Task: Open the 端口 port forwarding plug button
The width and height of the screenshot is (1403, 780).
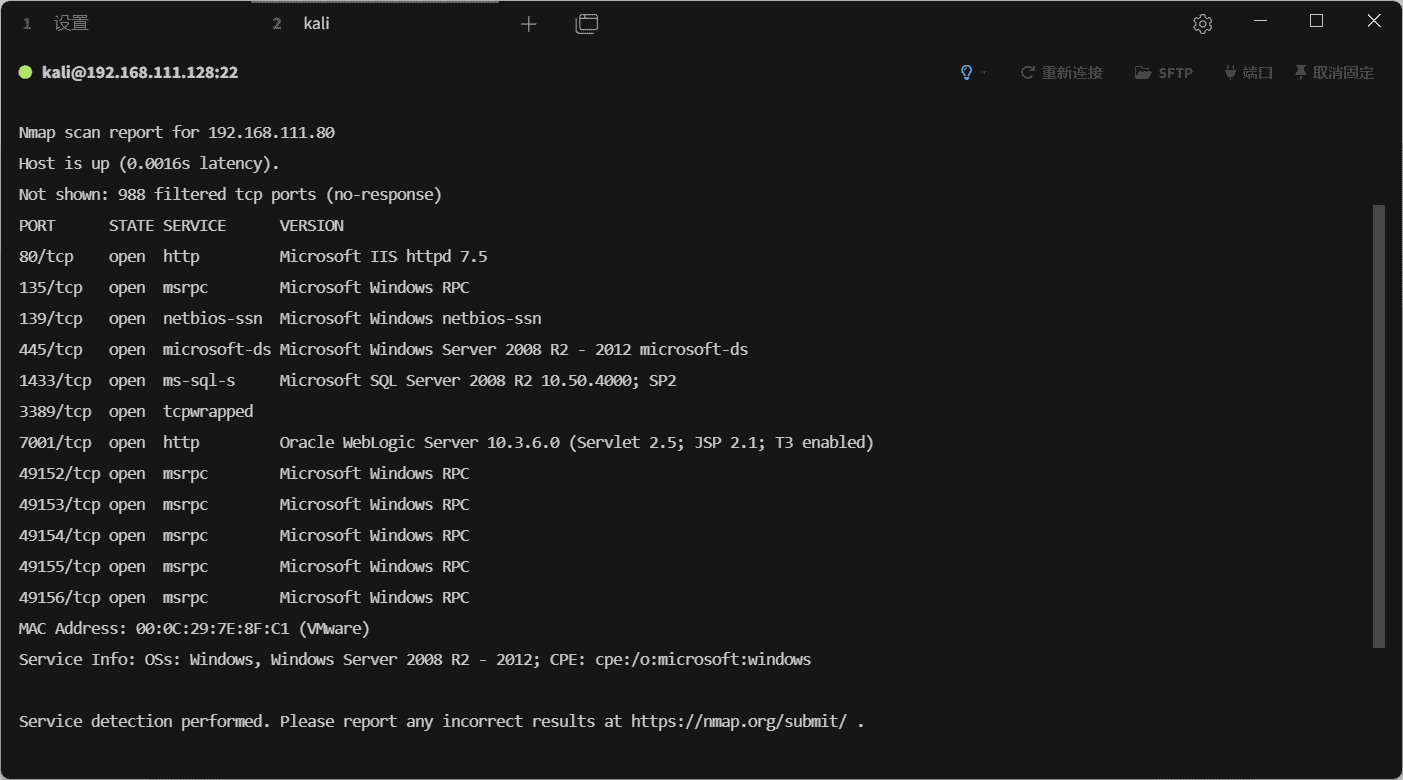Action: coord(1248,73)
